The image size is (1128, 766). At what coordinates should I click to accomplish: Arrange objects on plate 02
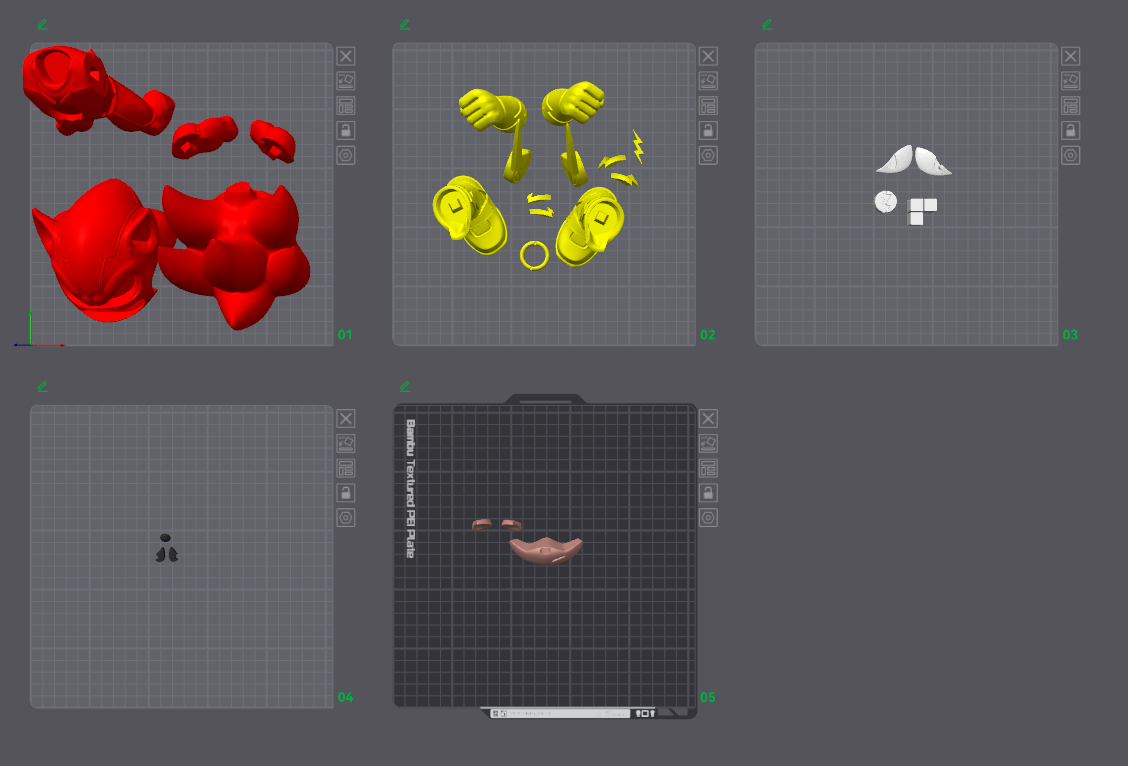(x=709, y=106)
